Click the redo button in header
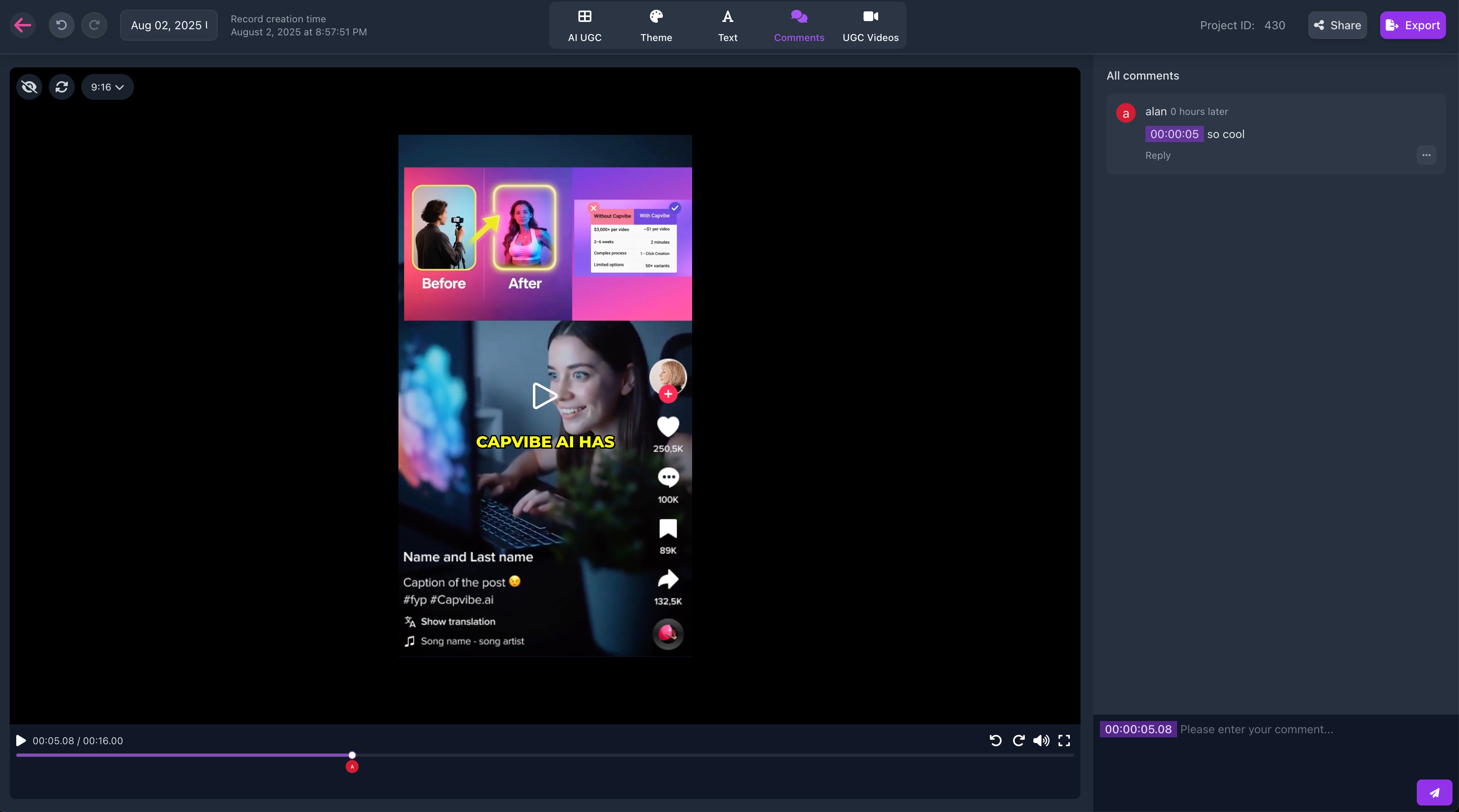 point(94,25)
